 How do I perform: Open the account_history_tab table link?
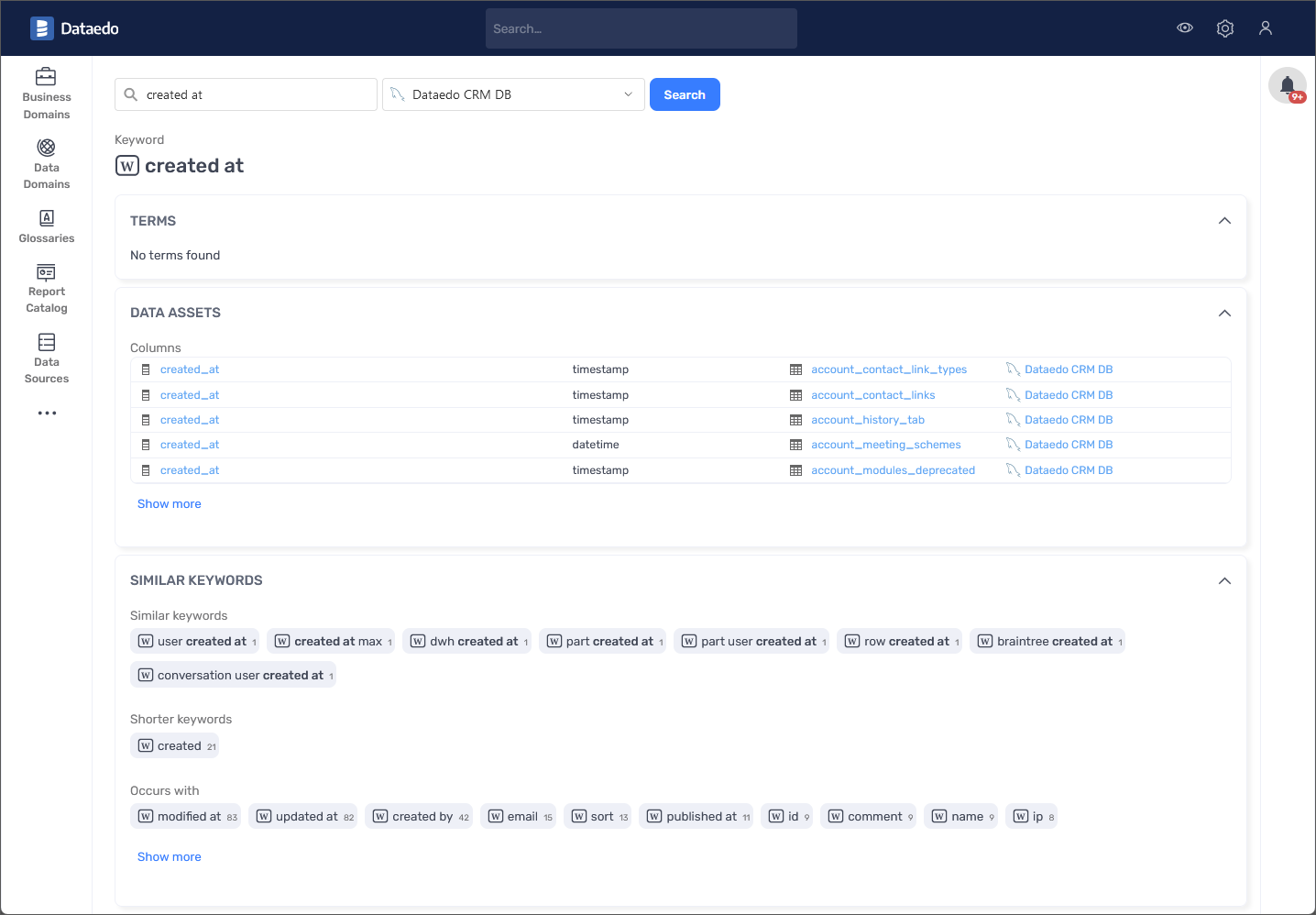pos(868,420)
